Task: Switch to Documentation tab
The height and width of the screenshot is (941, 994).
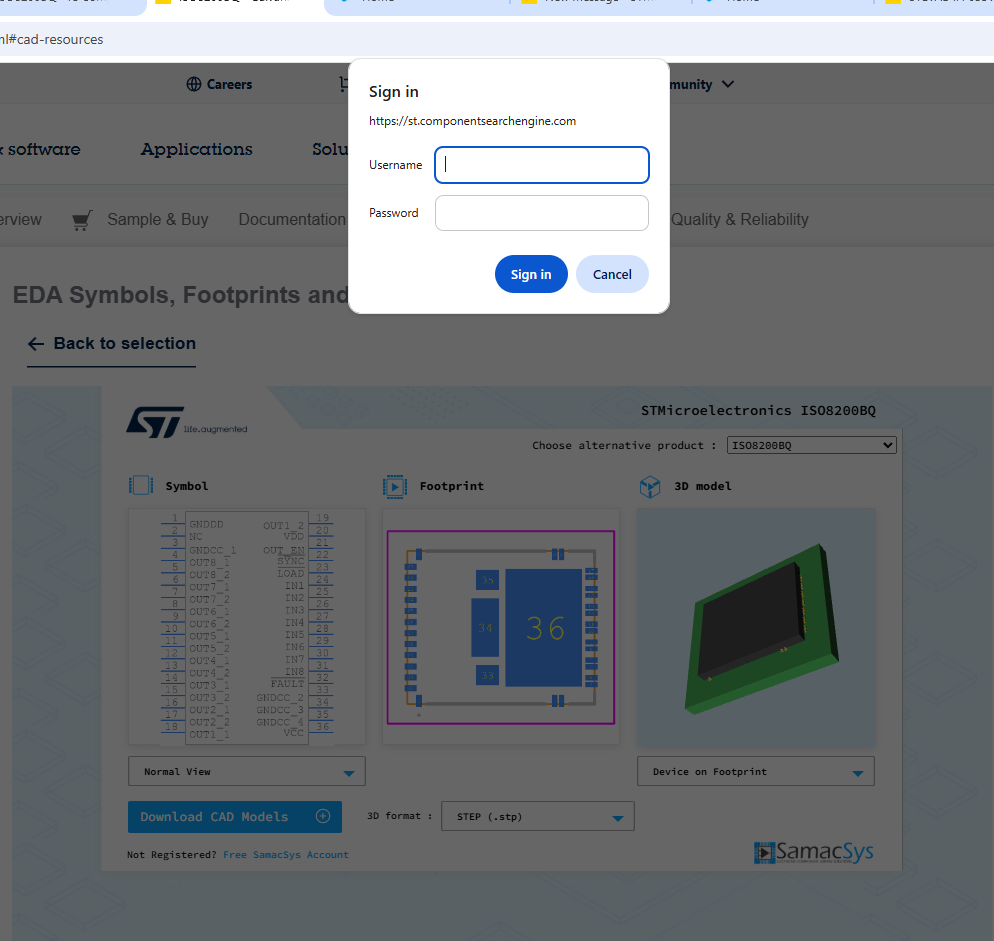Action: tap(292, 219)
